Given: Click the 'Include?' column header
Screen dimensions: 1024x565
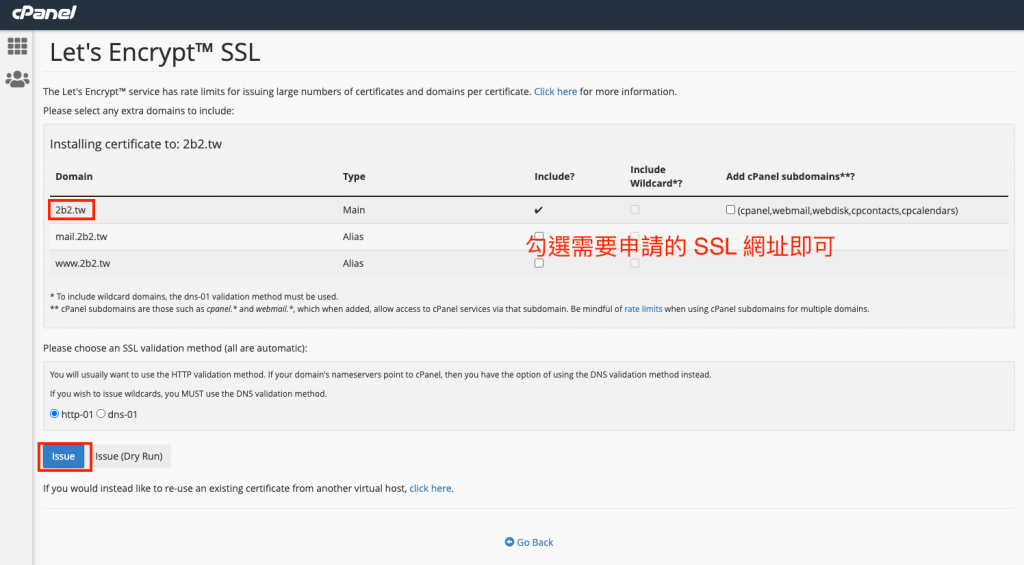Looking at the screenshot, I should tap(554, 176).
